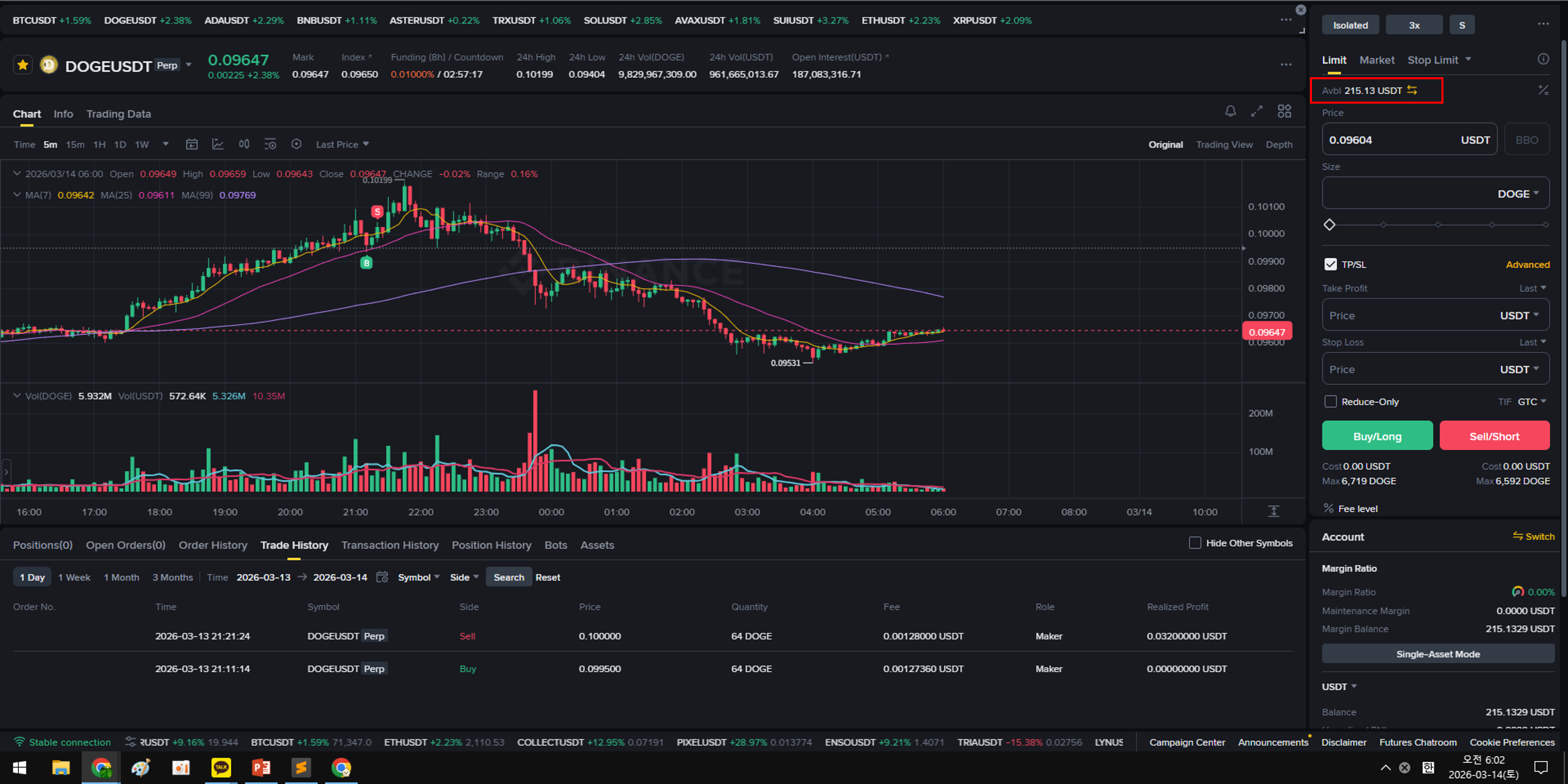Check Hide Other Symbols
The image size is (1568, 784).
pos(1194,543)
